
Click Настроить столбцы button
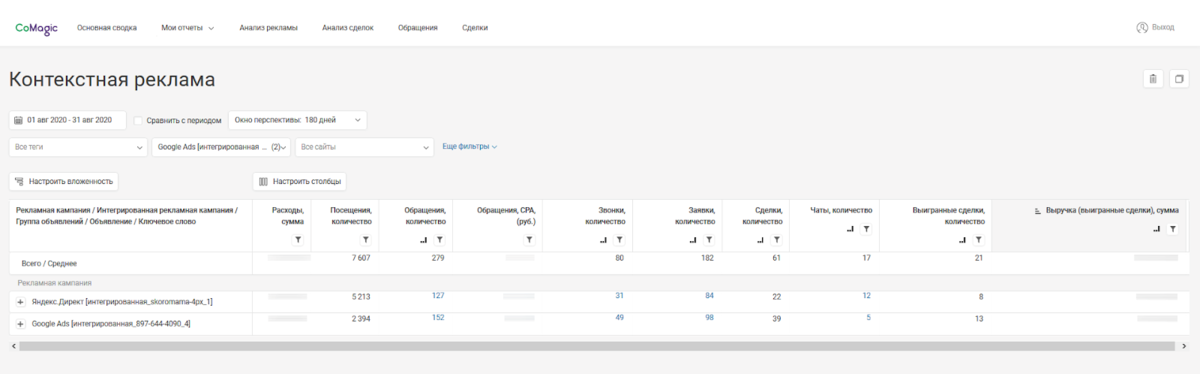click(x=299, y=181)
